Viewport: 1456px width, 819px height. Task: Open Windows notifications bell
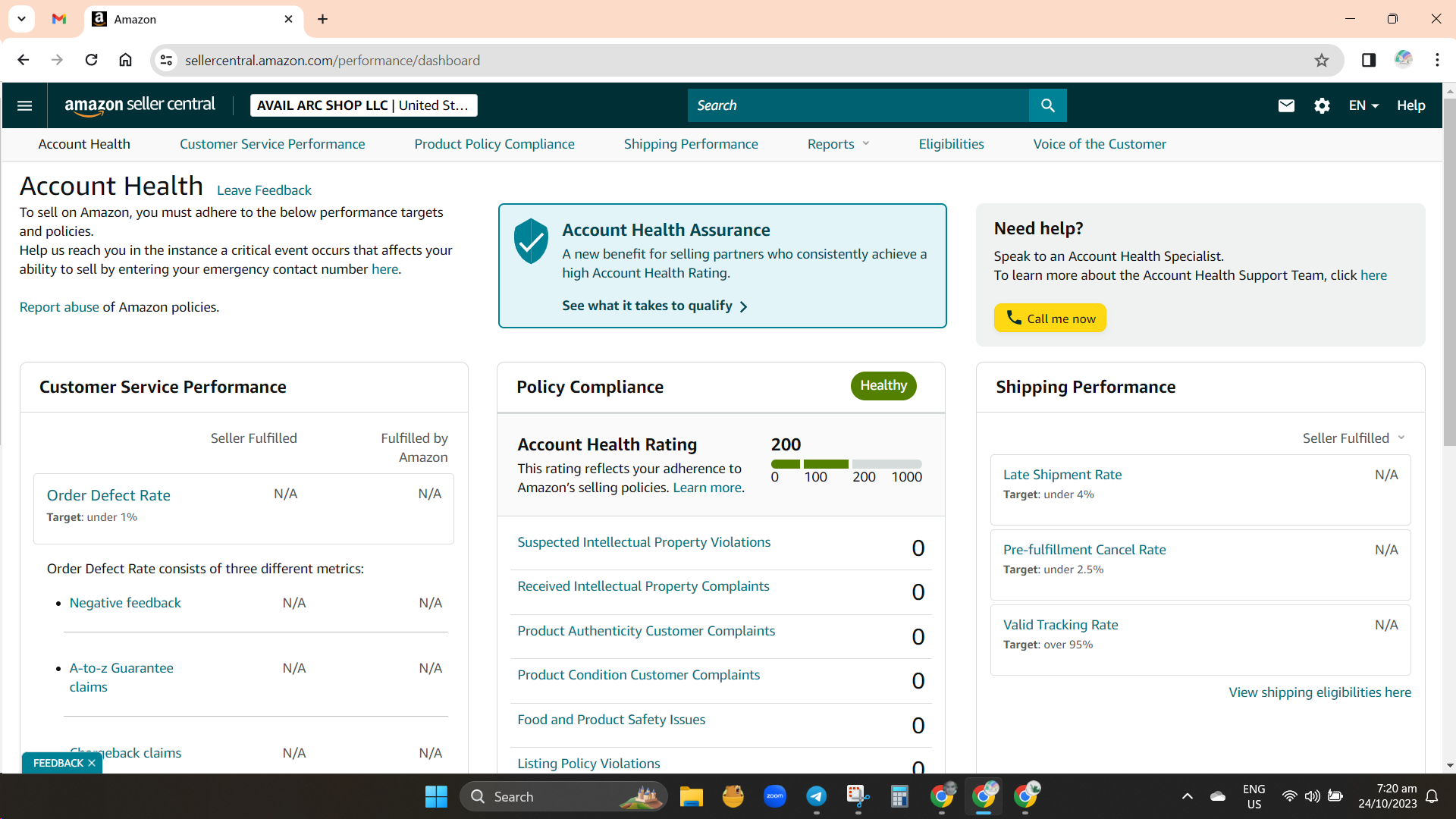(1432, 796)
